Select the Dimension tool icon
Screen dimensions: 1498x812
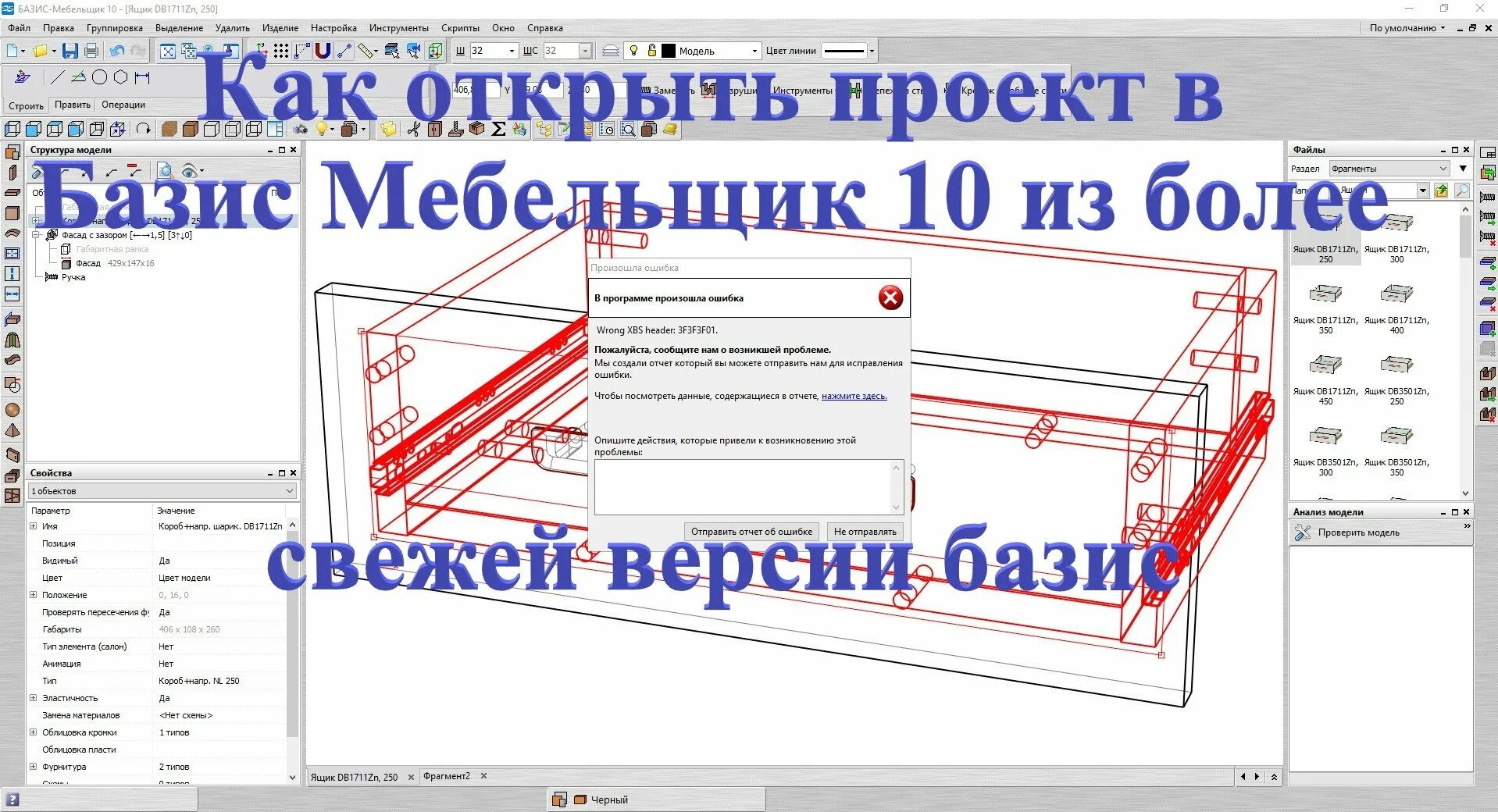point(141,77)
